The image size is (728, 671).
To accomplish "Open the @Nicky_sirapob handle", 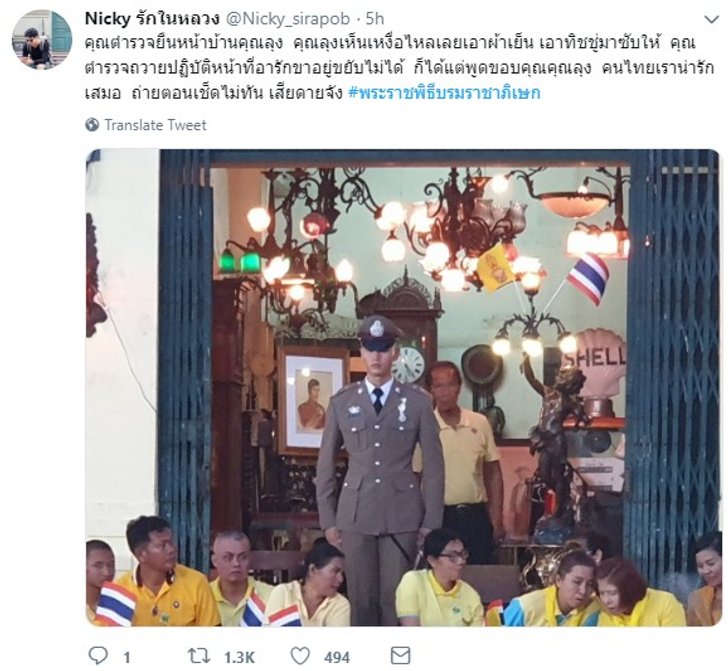I will (288, 19).
